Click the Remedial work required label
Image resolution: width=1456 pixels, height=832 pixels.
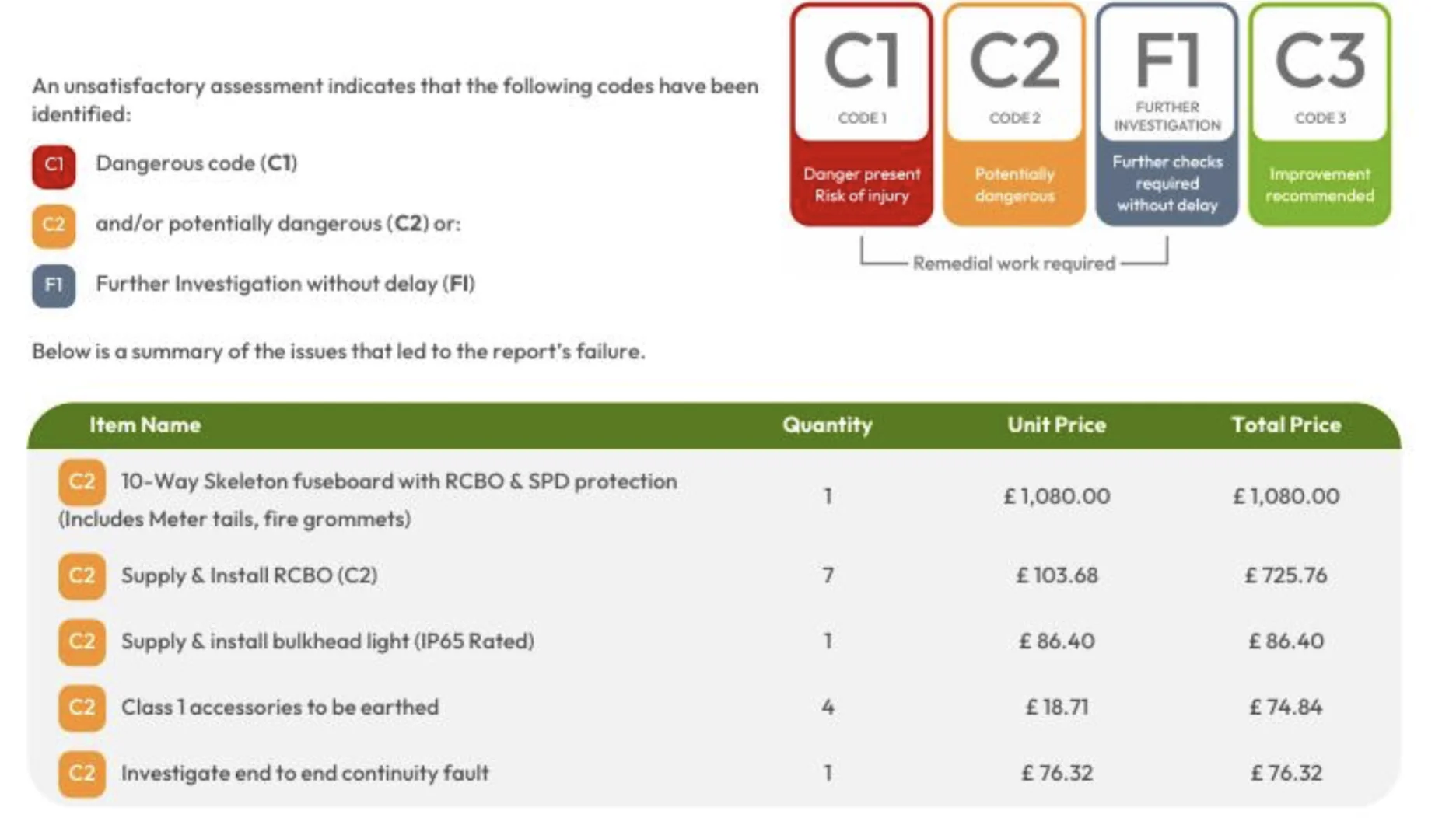(x=1014, y=264)
